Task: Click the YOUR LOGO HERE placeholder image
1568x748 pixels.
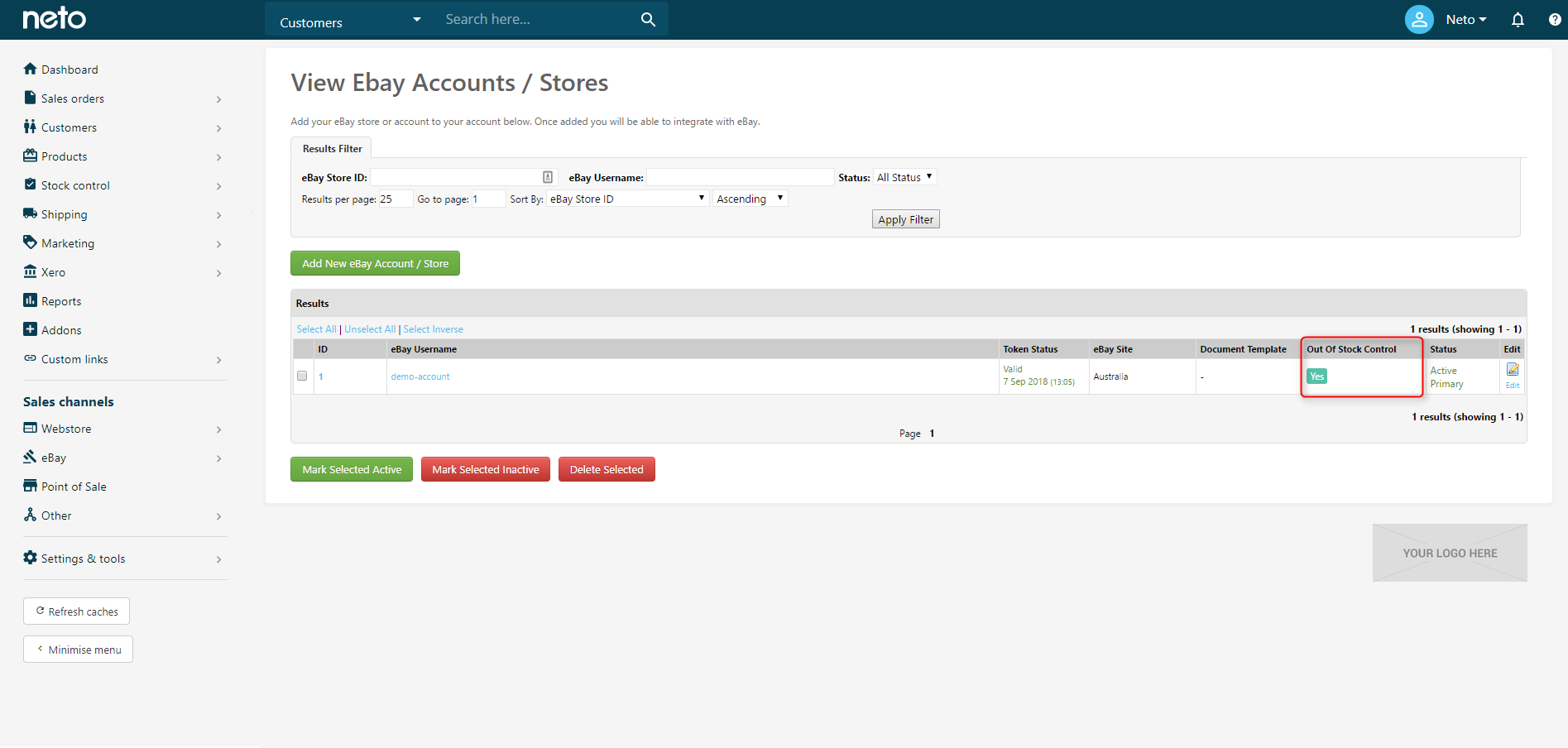Action: 1450,553
